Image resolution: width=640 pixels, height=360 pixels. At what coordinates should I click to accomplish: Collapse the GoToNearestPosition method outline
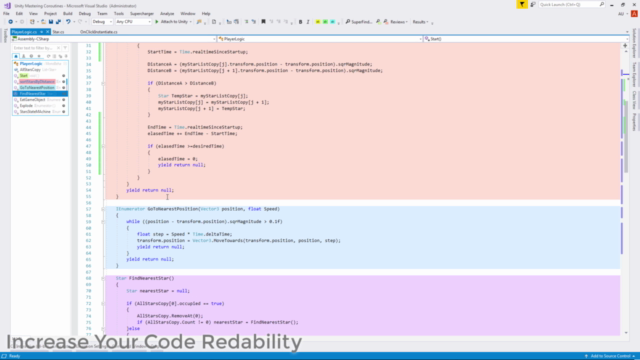click(103, 209)
